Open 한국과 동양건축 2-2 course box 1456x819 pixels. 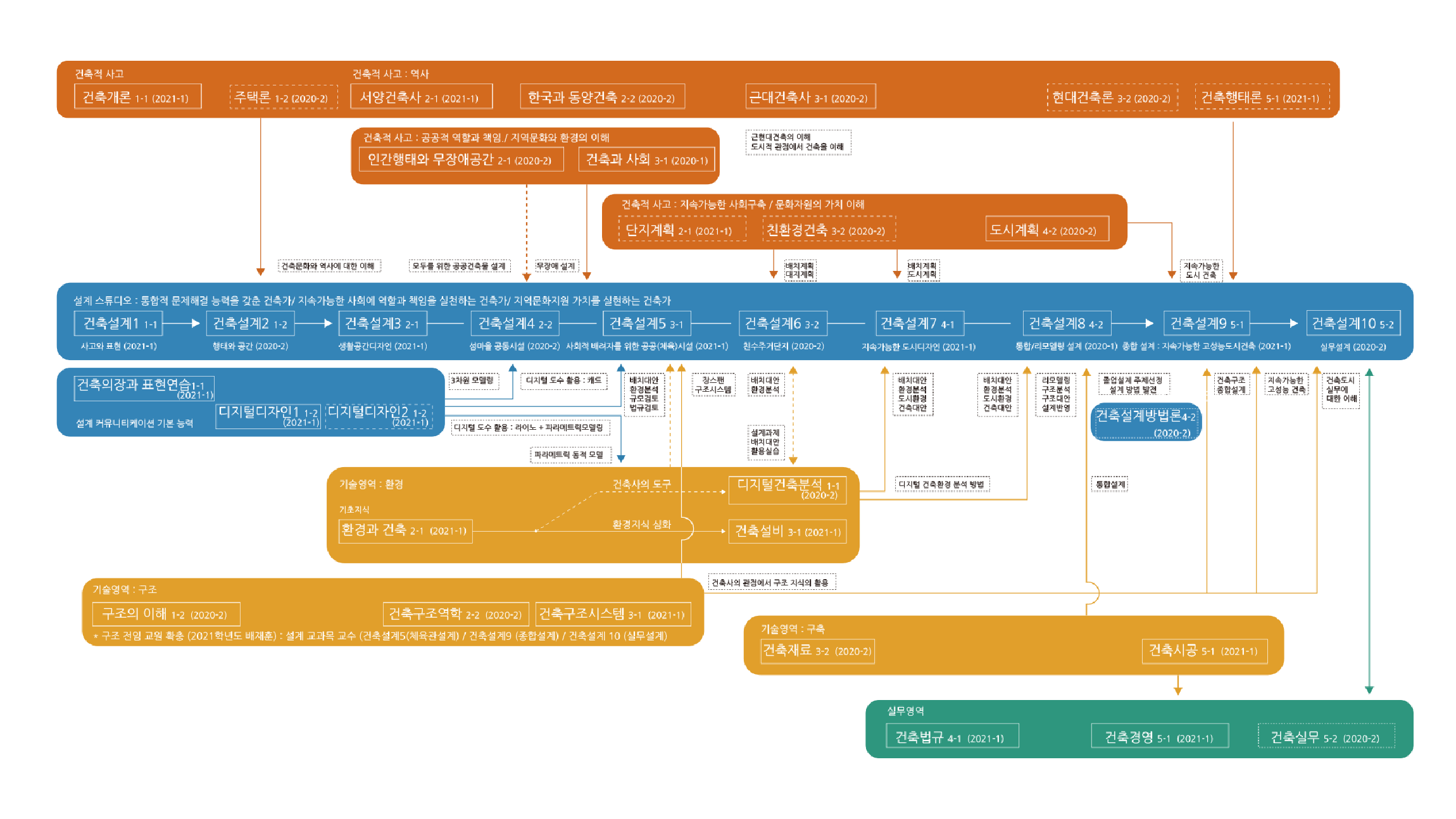pos(602,97)
